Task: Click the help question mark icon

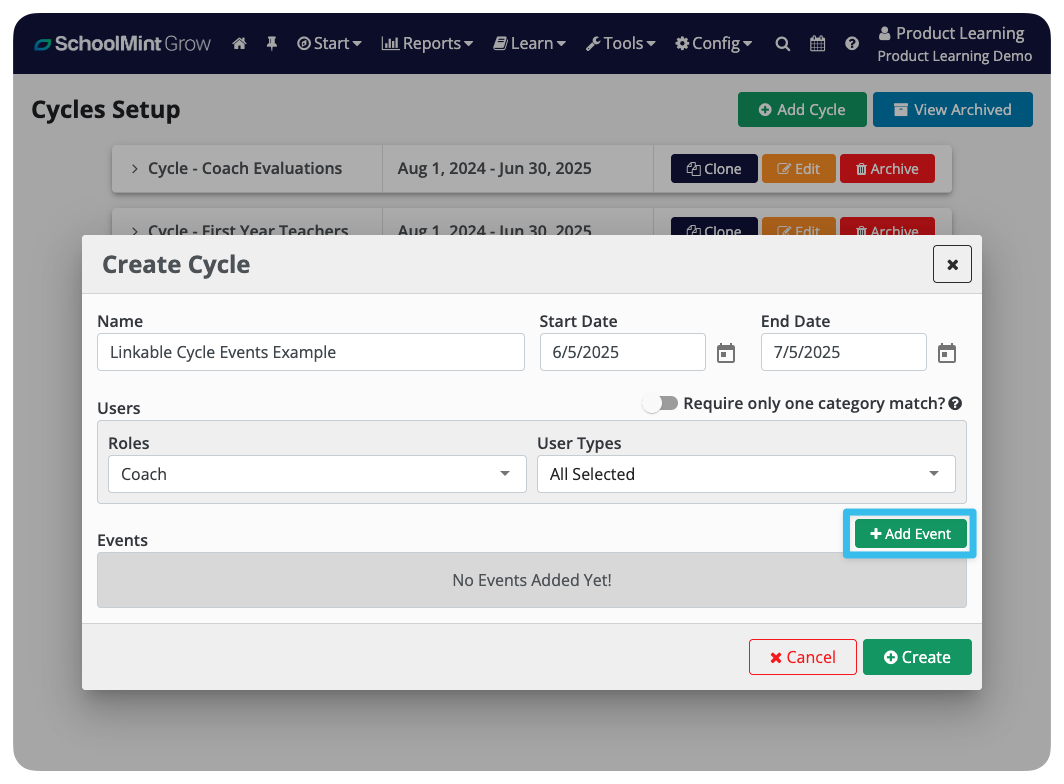Action: 852,43
